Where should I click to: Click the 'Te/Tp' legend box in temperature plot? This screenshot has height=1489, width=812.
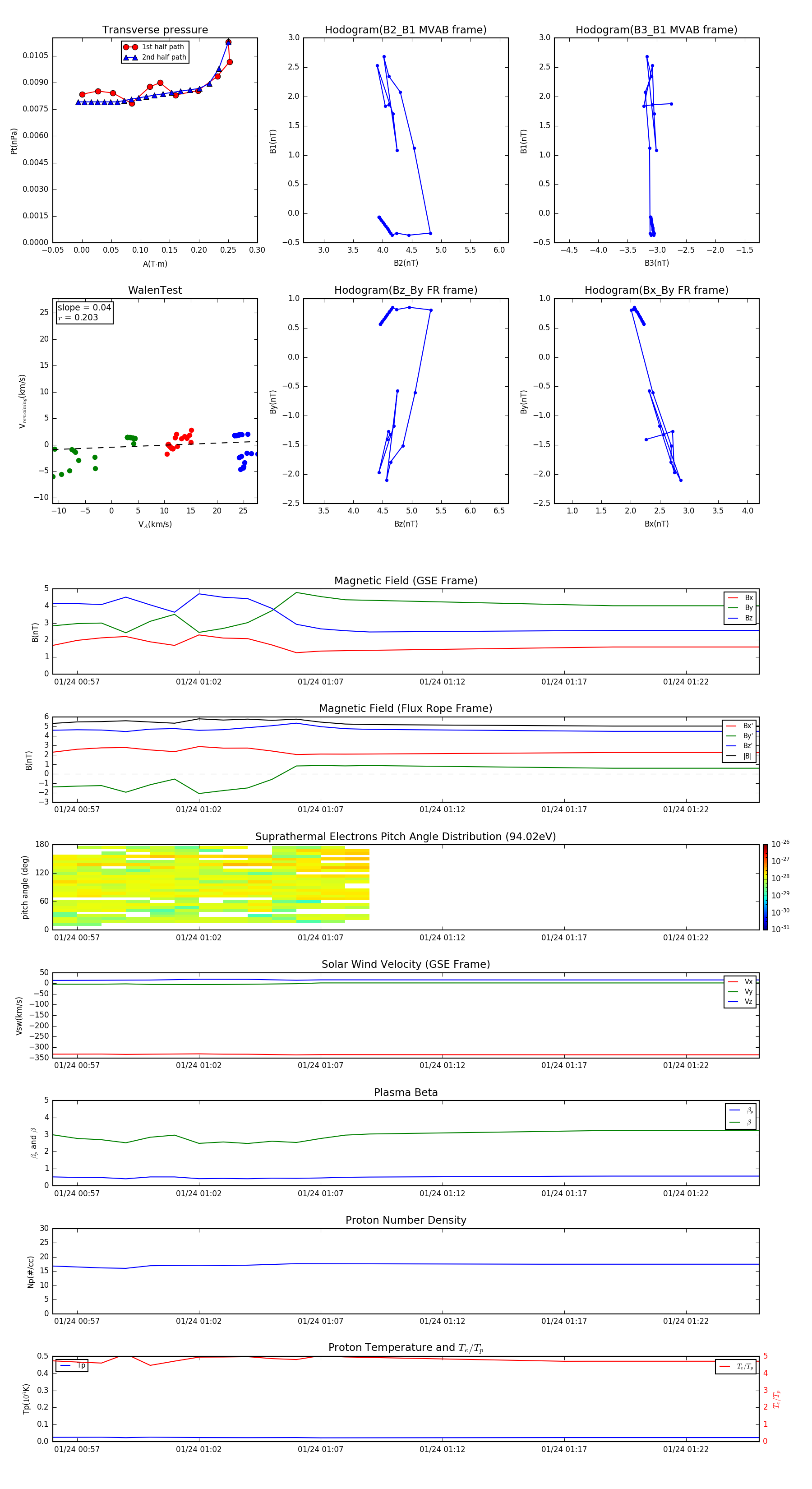(x=736, y=1366)
